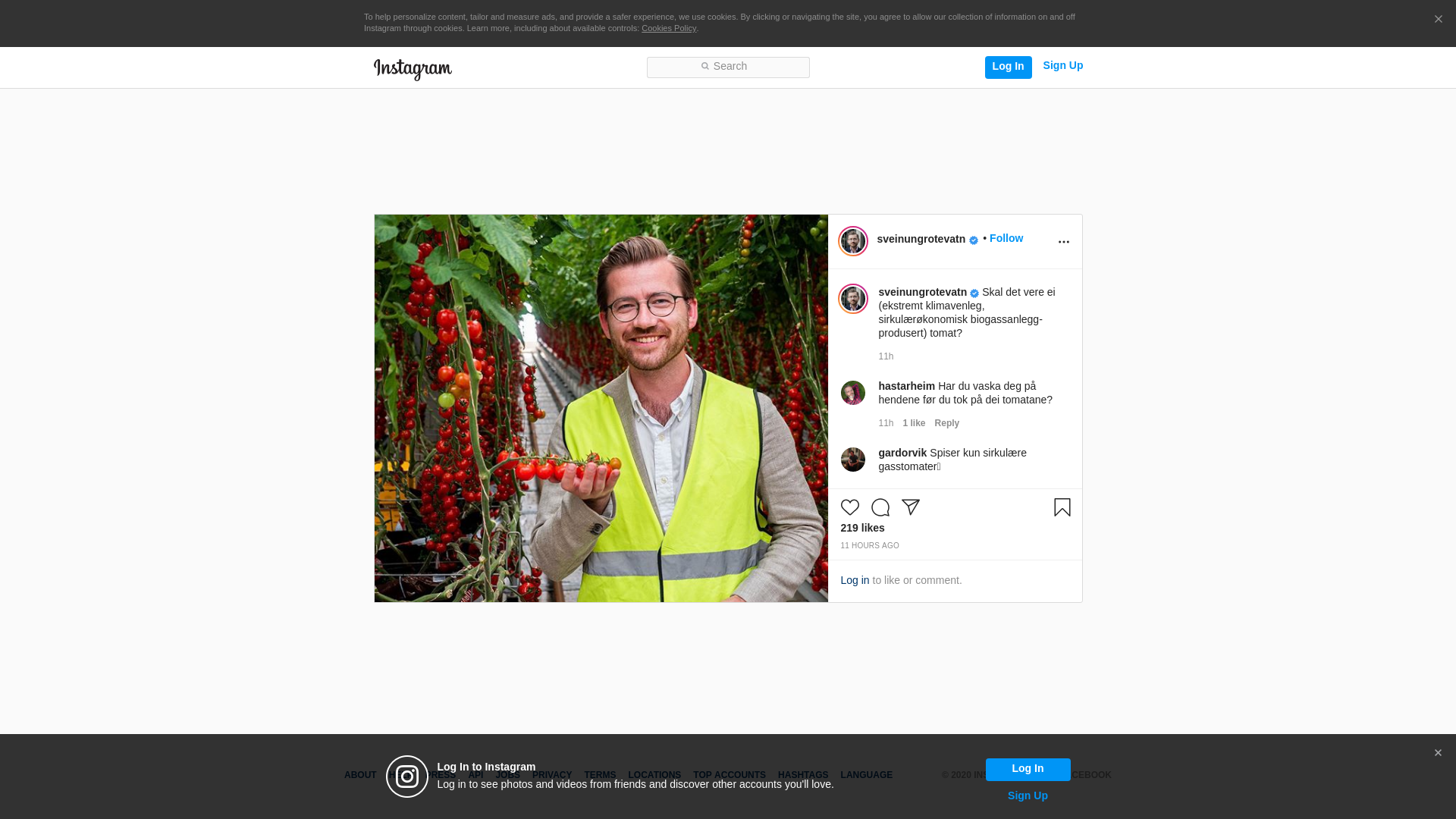Image resolution: width=1456 pixels, height=819 pixels.
Task: Click the Instagram logo in header
Action: 413,69
